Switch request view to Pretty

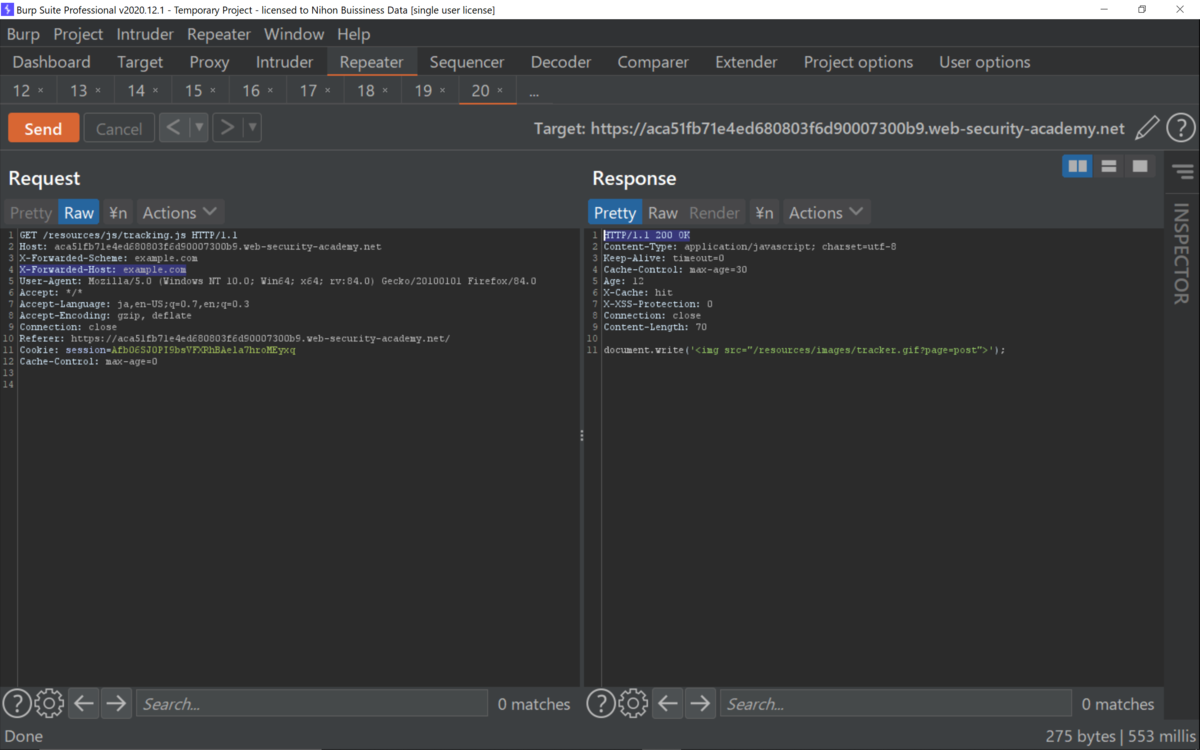click(x=30, y=212)
